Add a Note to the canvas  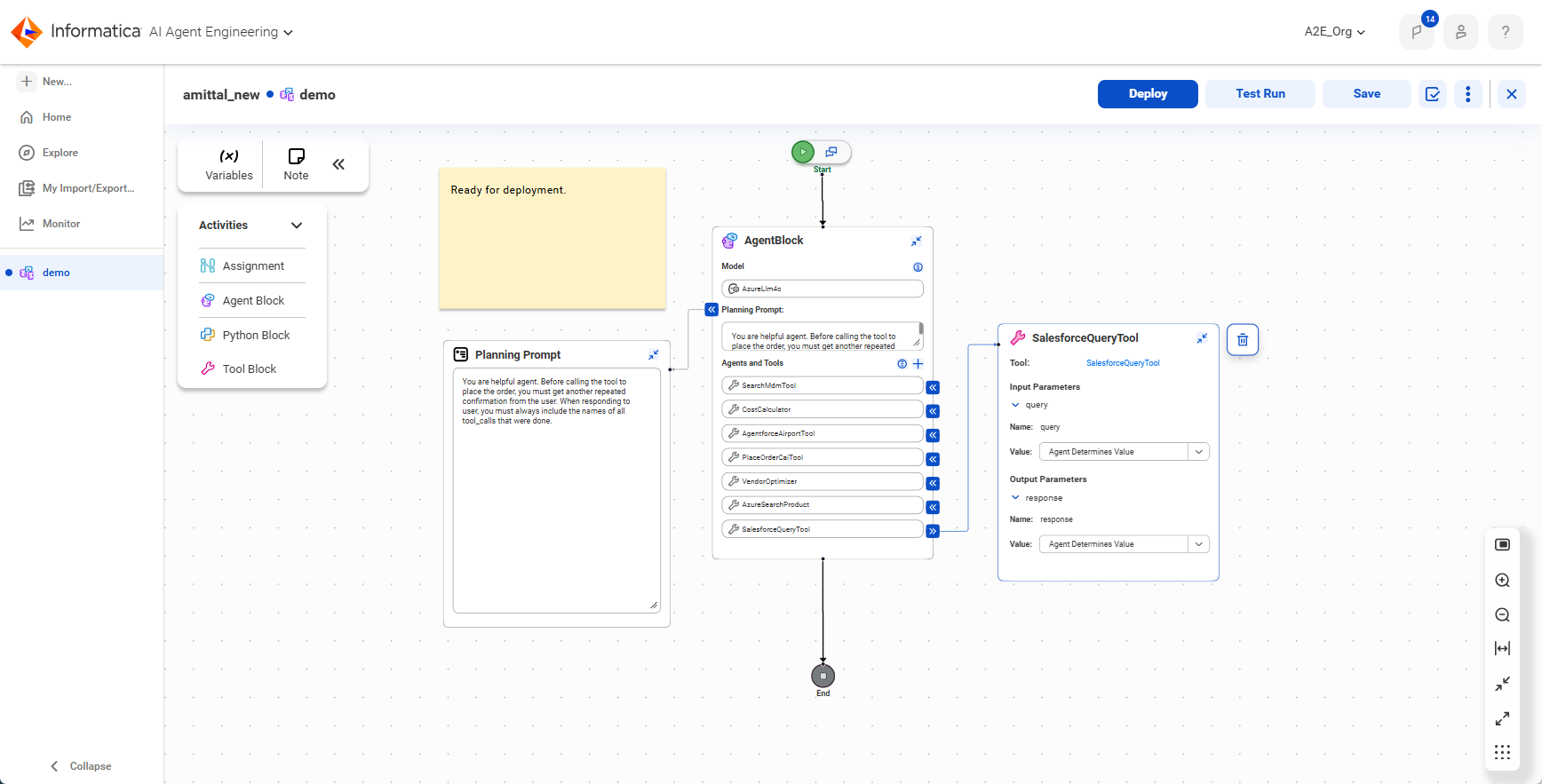pyautogui.click(x=296, y=164)
